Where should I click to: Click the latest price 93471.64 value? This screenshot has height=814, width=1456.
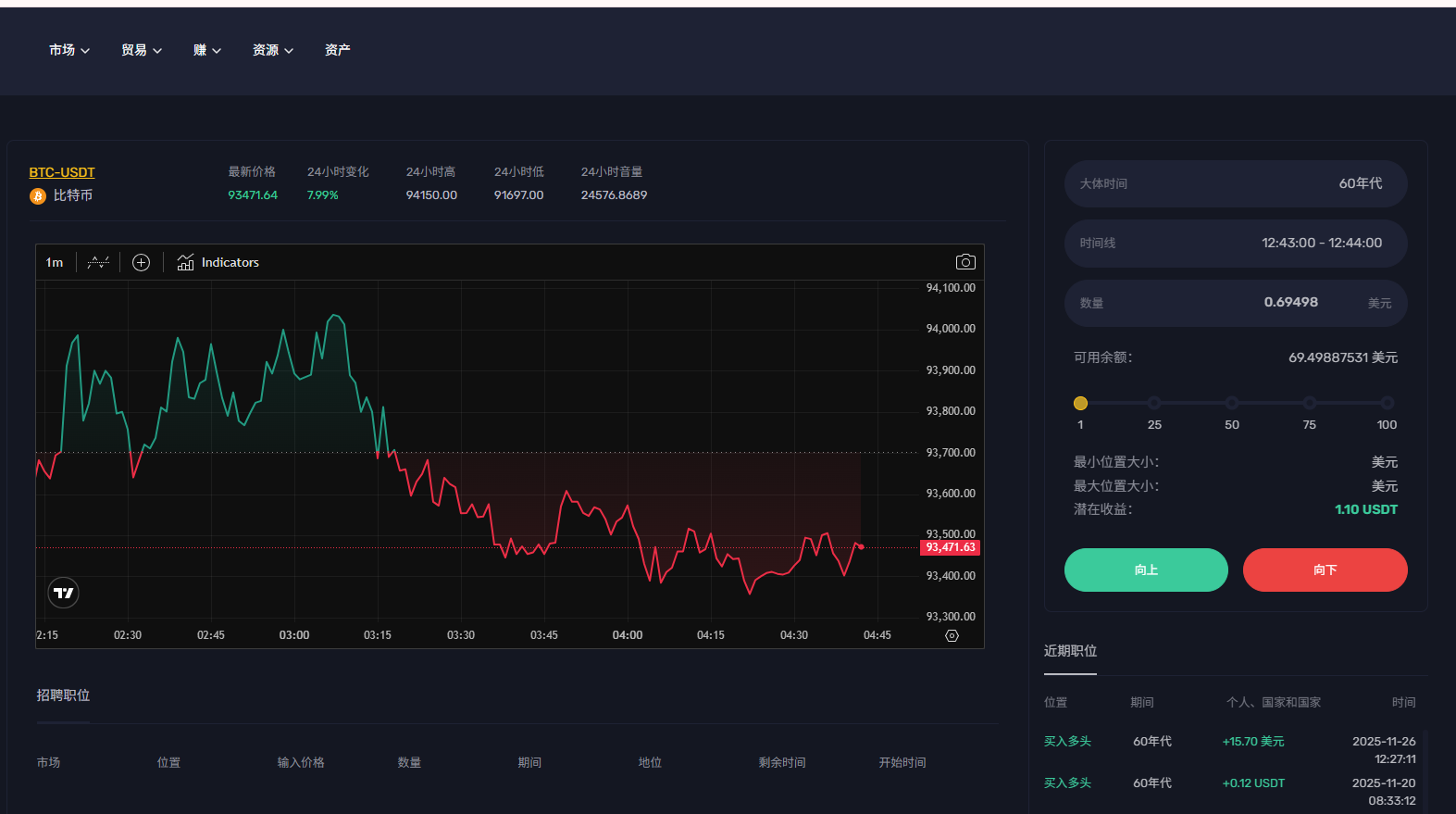click(253, 195)
